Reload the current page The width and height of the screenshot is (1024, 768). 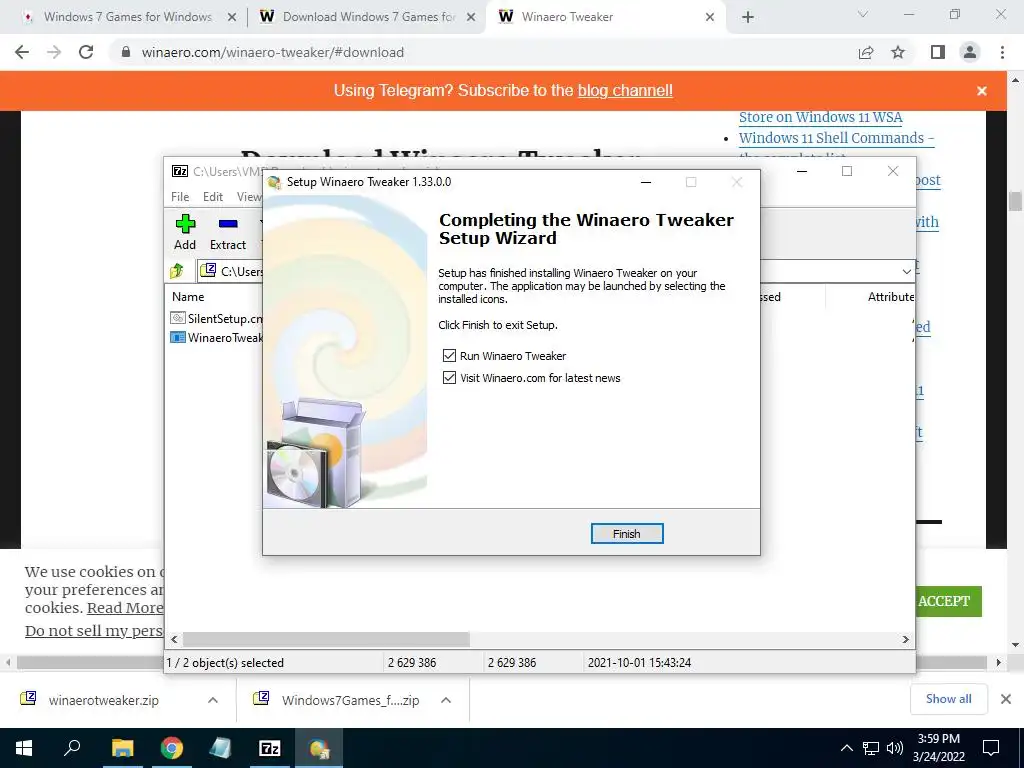coord(86,52)
